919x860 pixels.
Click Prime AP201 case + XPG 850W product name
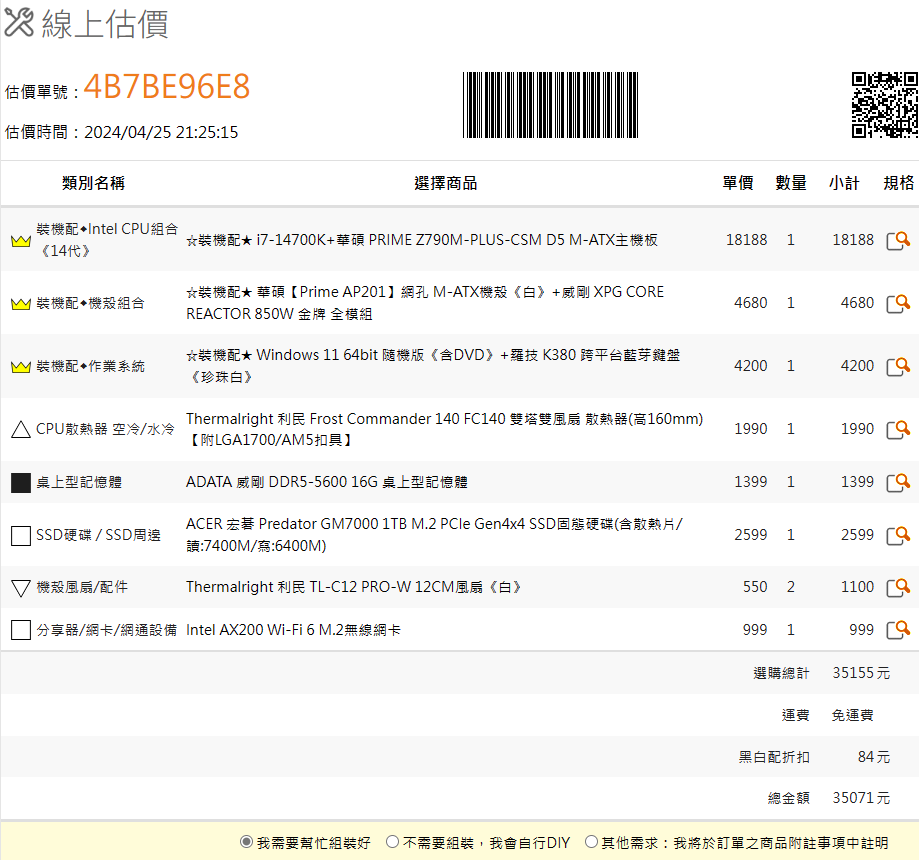(x=425, y=303)
